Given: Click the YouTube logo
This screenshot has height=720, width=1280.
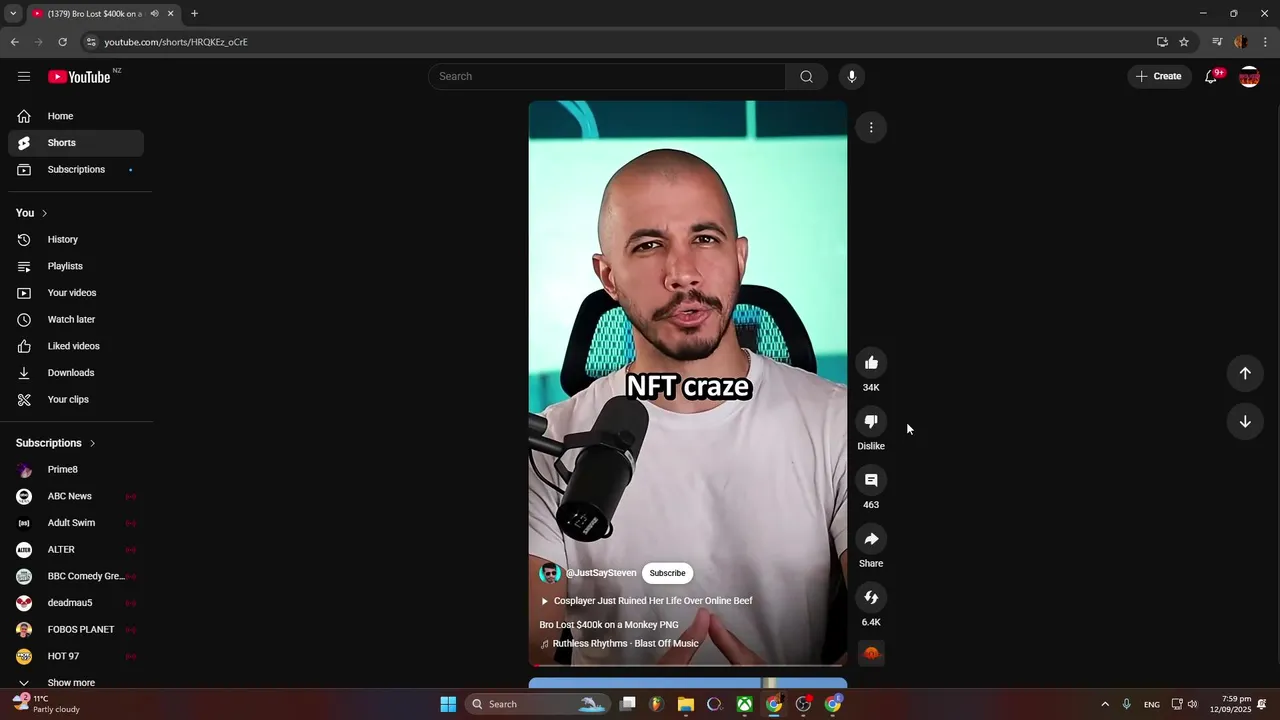Looking at the screenshot, I should click(79, 77).
